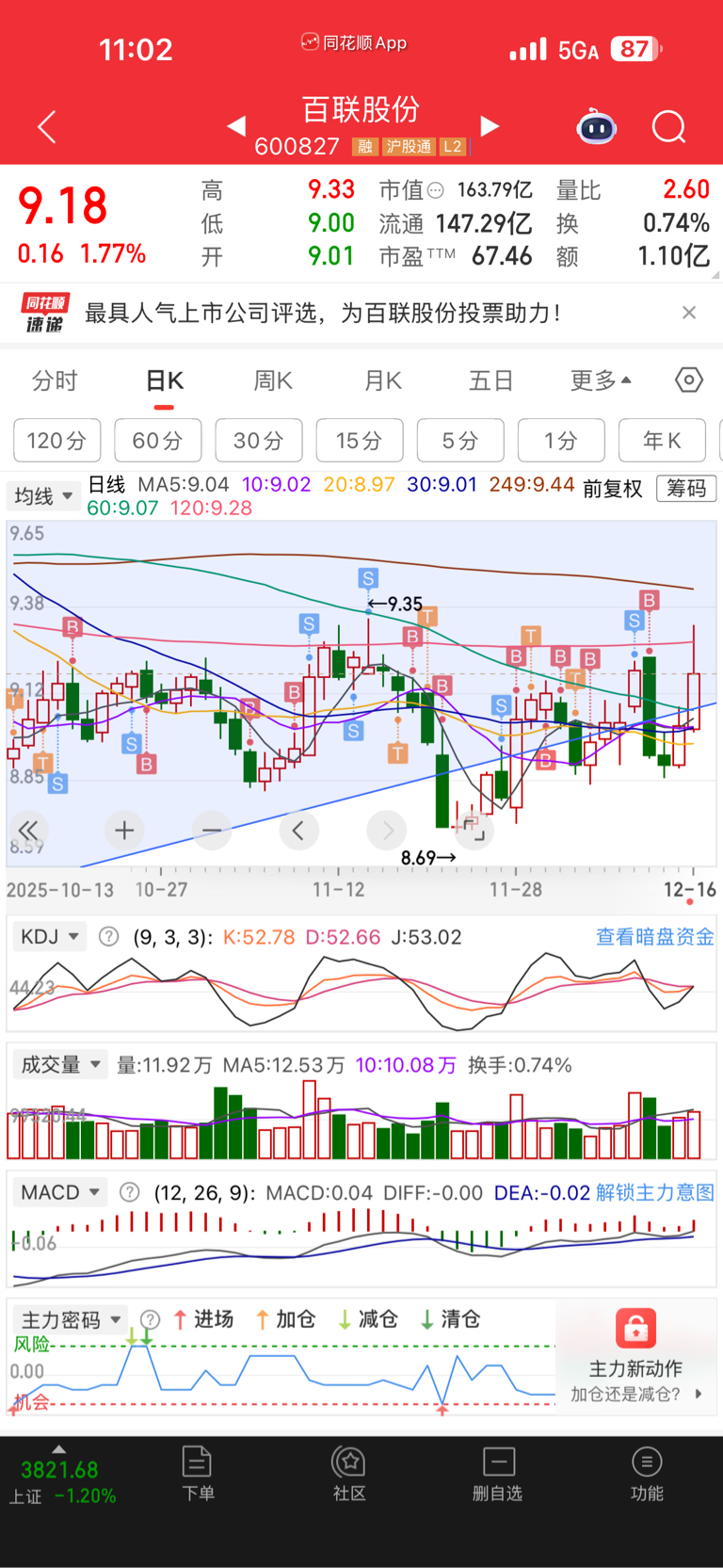Tap 同花顺速递 banner logo
723x1568 pixels.
[x=45, y=313]
